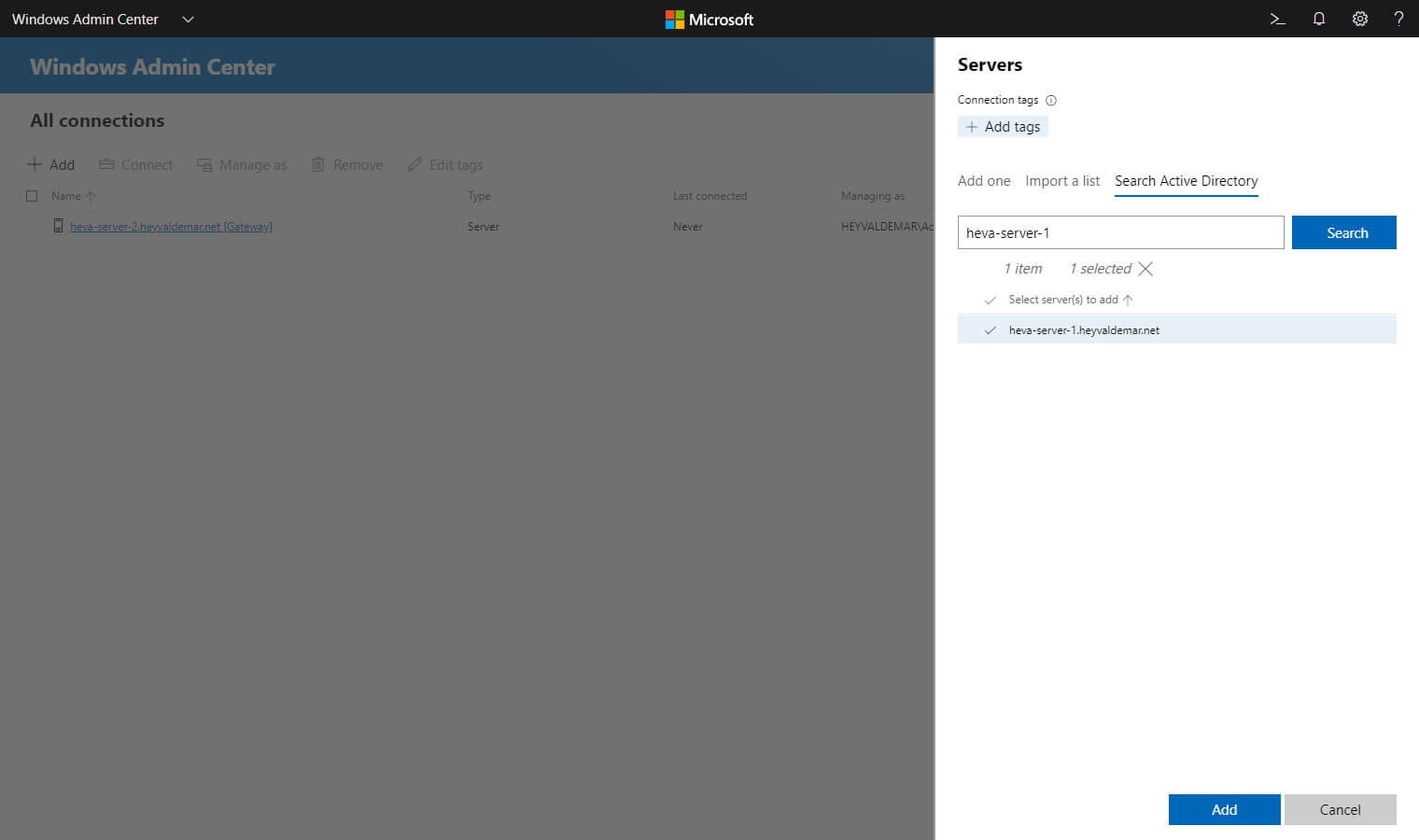
Task: Open heva-server-2.heyvaldemar.net [Gateway] link
Action: pyautogui.click(x=171, y=227)
